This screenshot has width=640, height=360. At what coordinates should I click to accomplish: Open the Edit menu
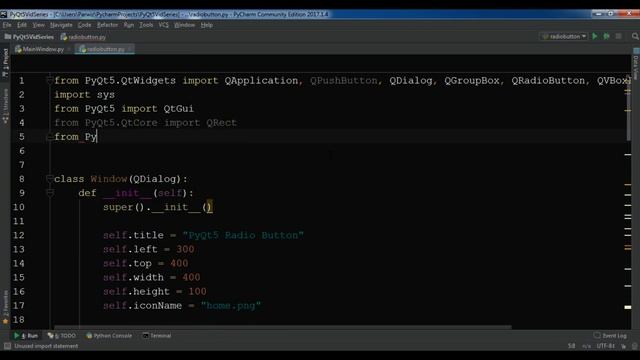pos(22,25)
